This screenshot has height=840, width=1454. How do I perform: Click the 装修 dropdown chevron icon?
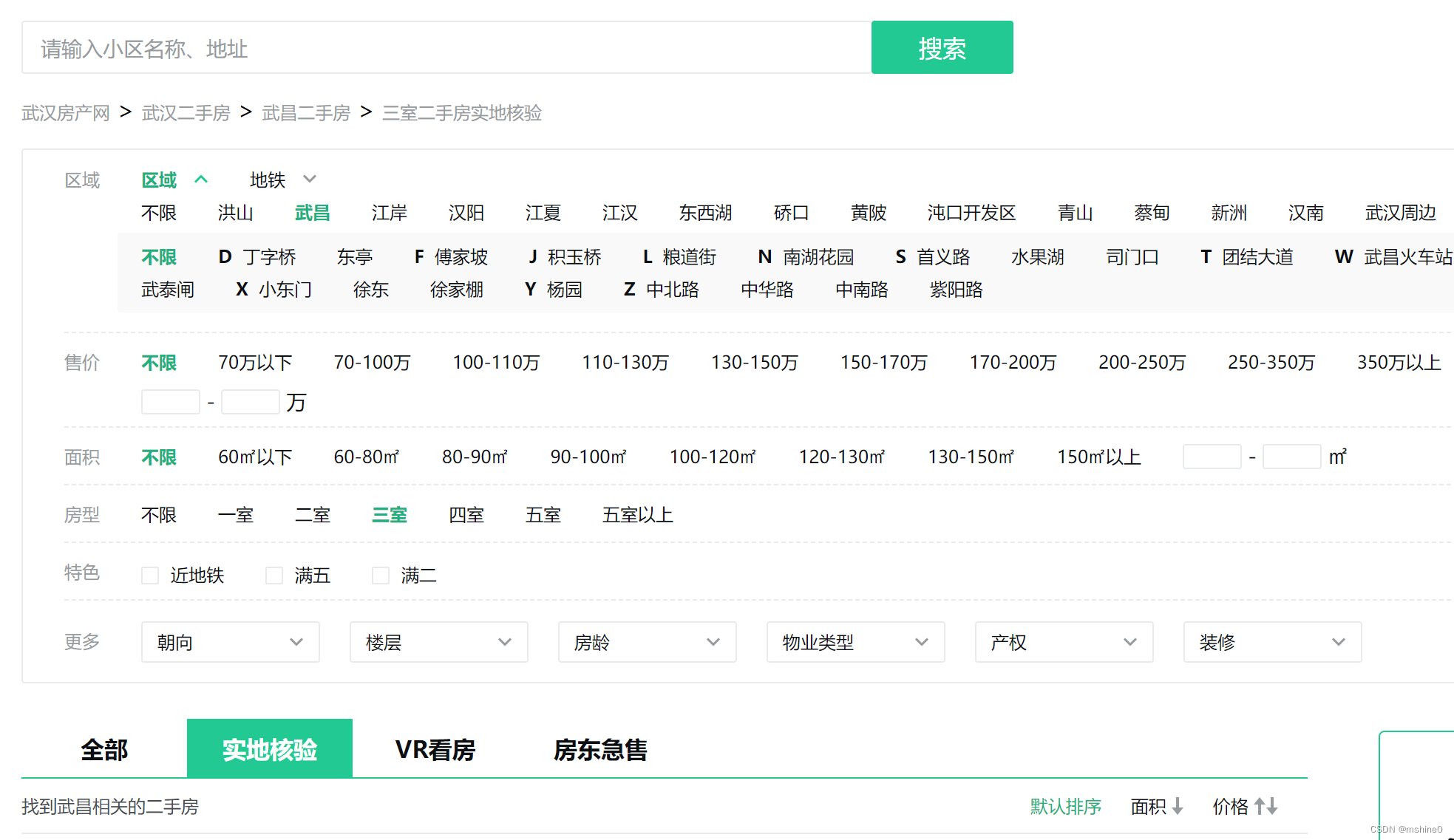[1338, 642]
